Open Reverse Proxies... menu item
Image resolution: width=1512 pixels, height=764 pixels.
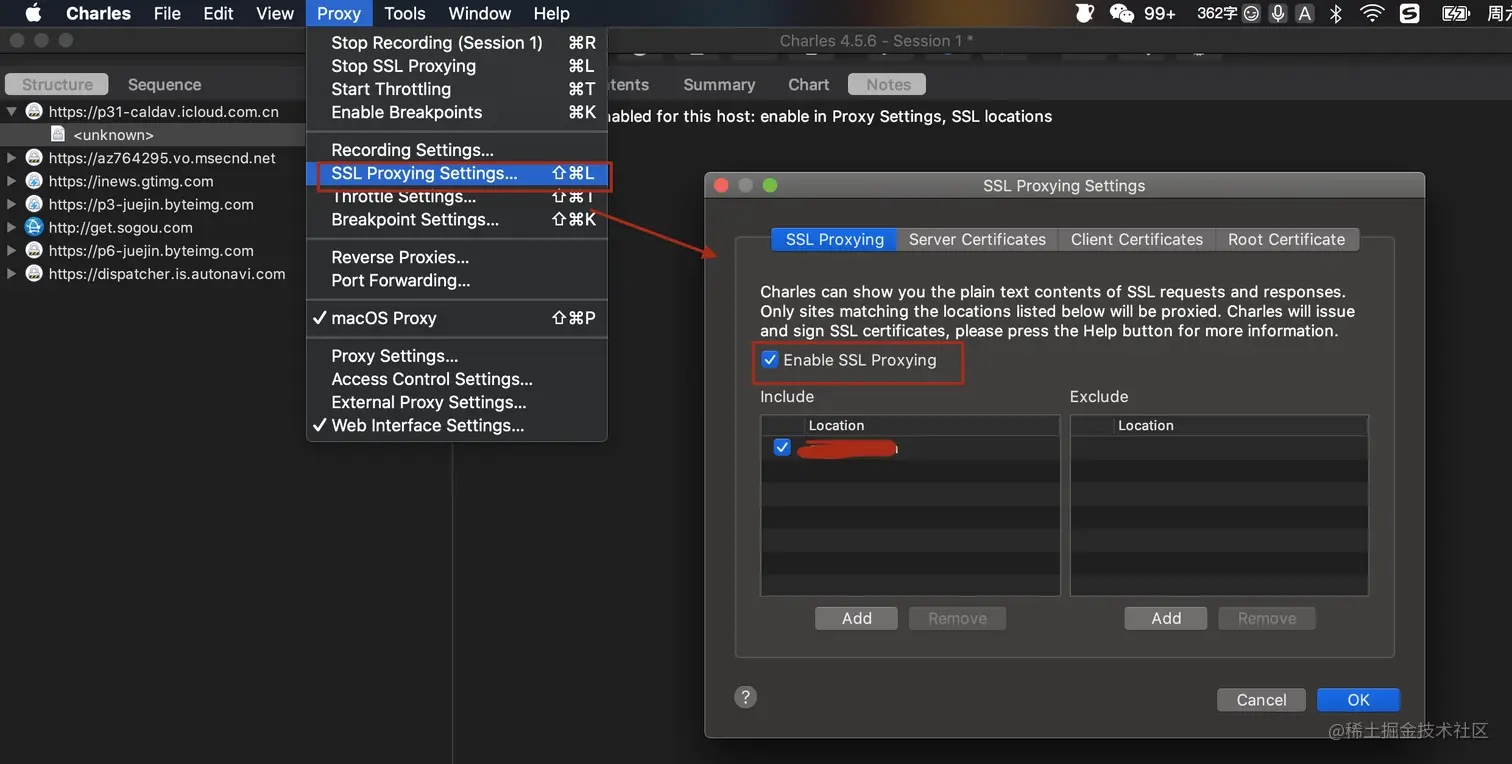(x=456, y=257)
